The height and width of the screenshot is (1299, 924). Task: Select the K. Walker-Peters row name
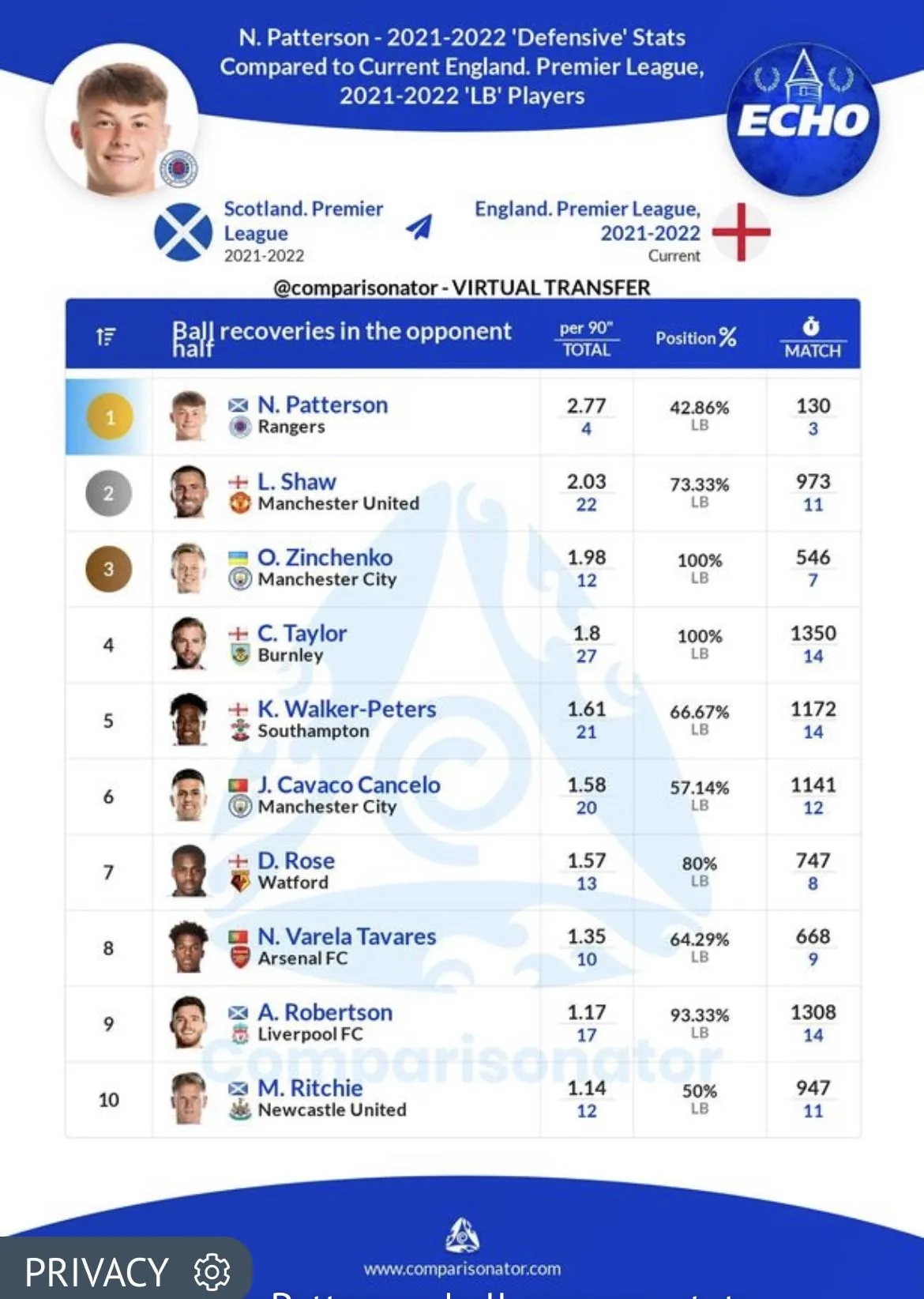tap(347, 709)
